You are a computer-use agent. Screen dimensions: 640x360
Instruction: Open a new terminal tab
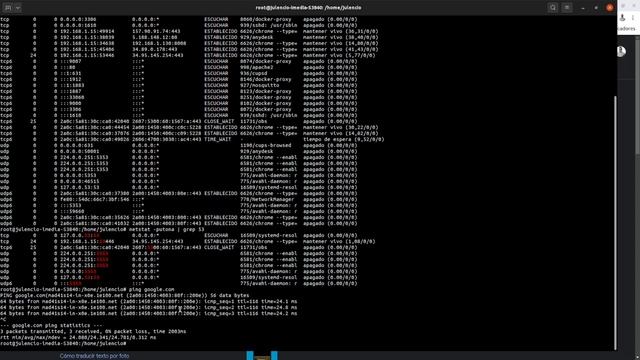[x=8, y=7]
